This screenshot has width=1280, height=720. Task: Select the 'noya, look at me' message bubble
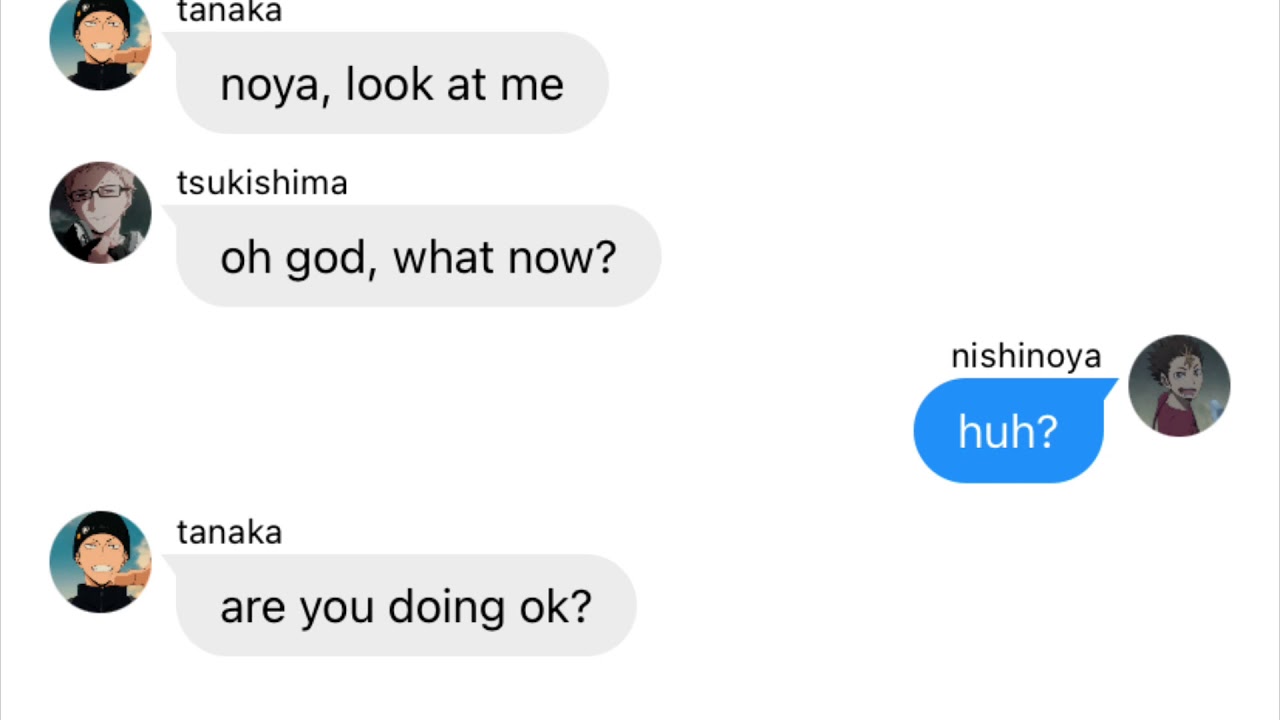392,84
